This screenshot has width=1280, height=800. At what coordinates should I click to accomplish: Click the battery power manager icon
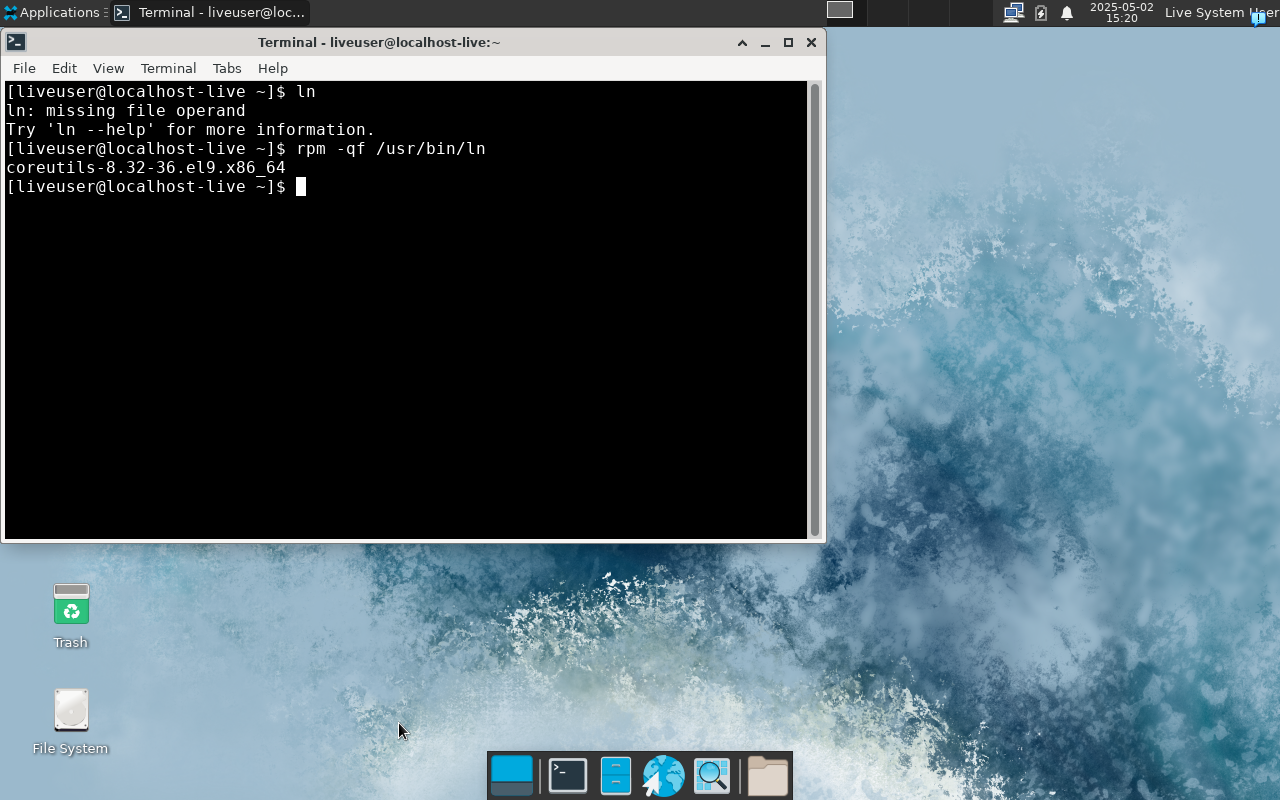[x=1041, y=13]
